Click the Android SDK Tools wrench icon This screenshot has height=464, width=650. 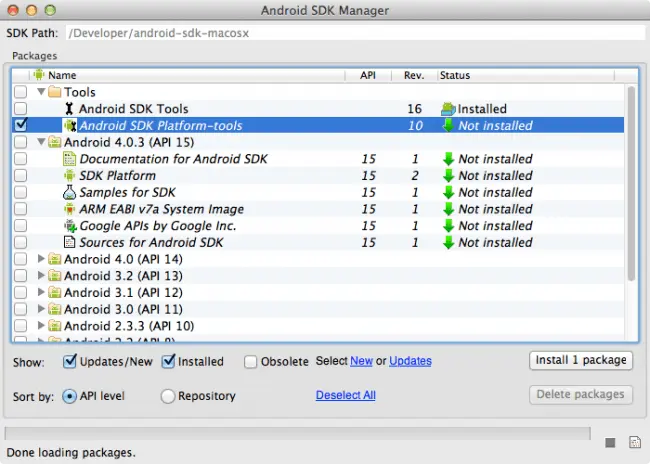69,109
